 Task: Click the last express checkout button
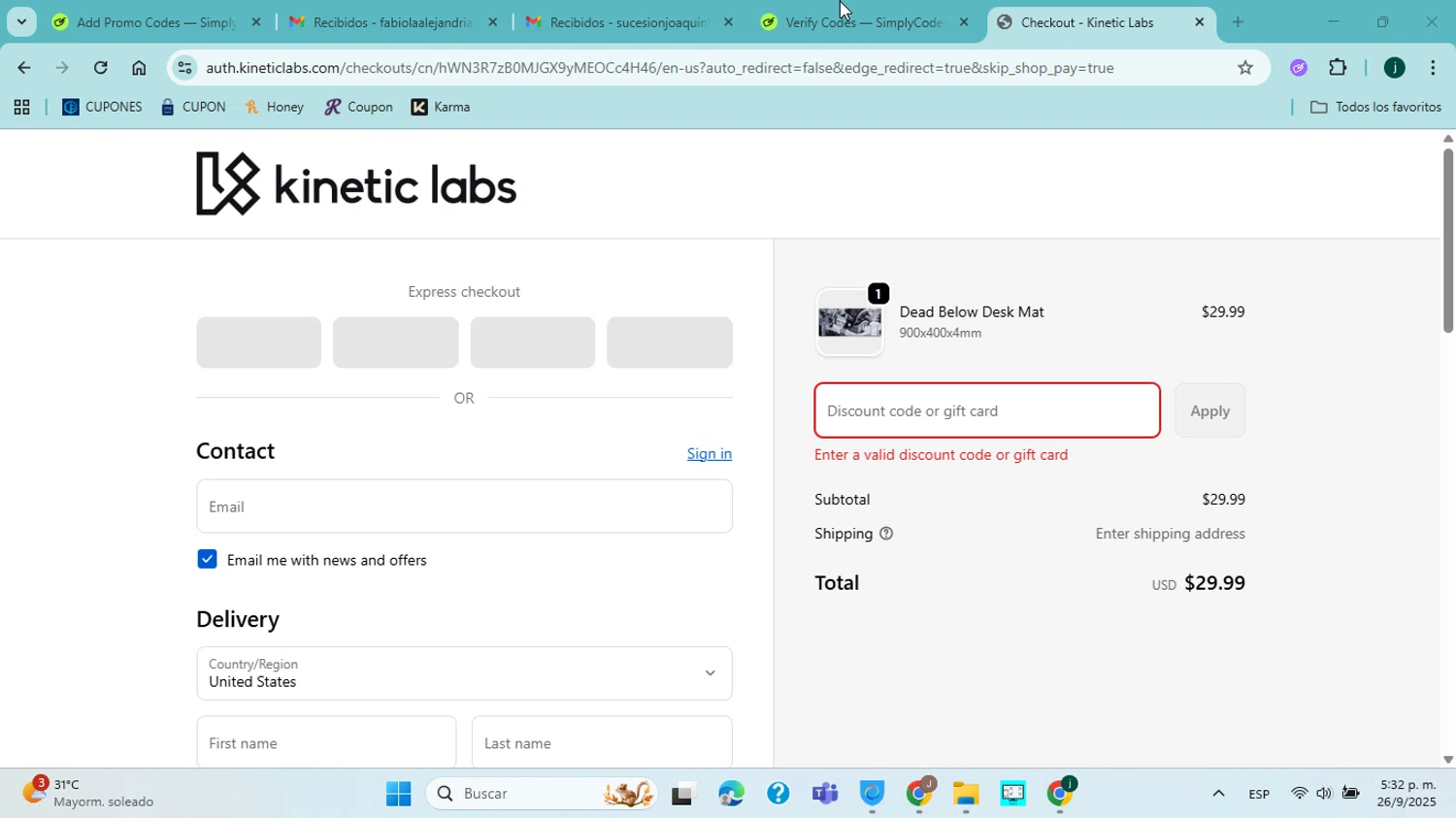coord(670,343)
